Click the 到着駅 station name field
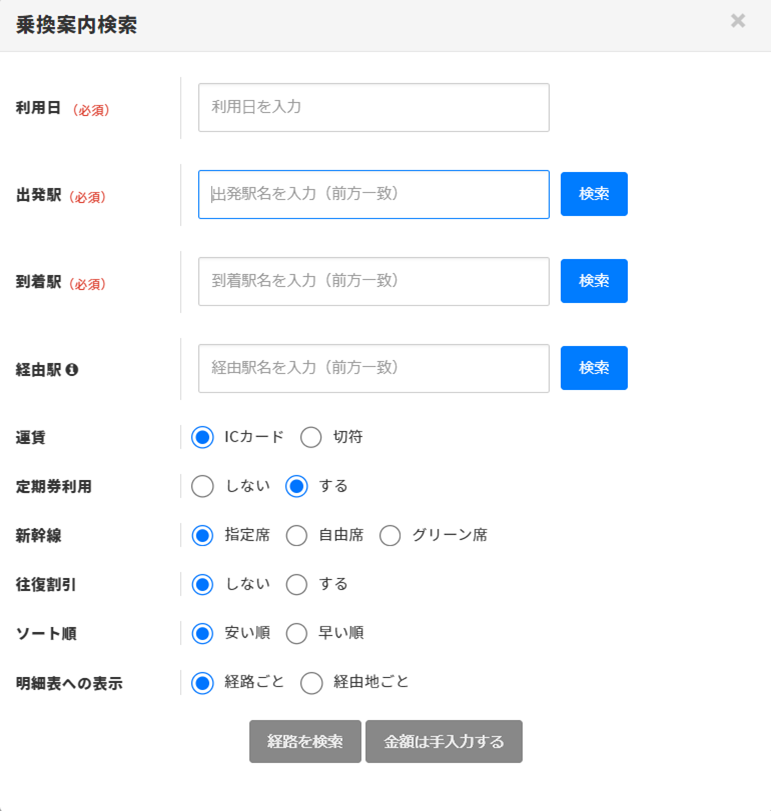This screenshot has width=771, height=811. (373, 281)
